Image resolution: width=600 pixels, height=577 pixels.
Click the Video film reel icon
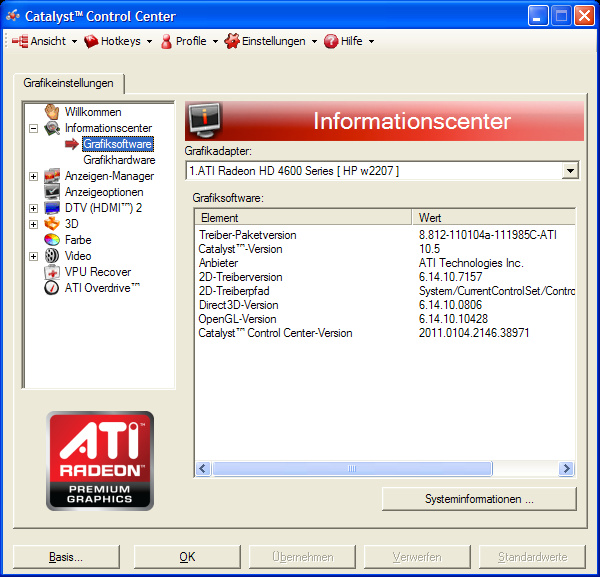pyautogui.click(x=52, y=256)
